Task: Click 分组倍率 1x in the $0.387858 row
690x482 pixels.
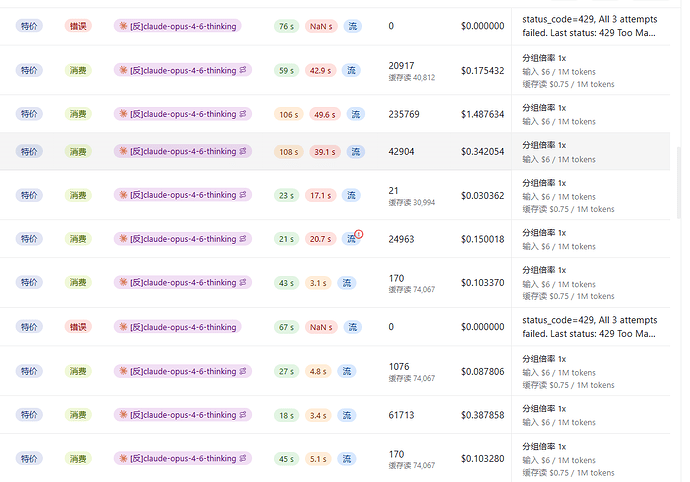Action: [544, 408]
